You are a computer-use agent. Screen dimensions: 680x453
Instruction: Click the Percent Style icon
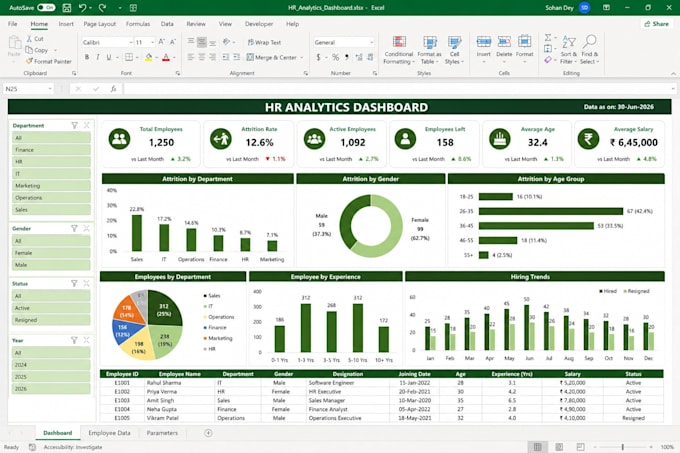(x=335, y=57)
